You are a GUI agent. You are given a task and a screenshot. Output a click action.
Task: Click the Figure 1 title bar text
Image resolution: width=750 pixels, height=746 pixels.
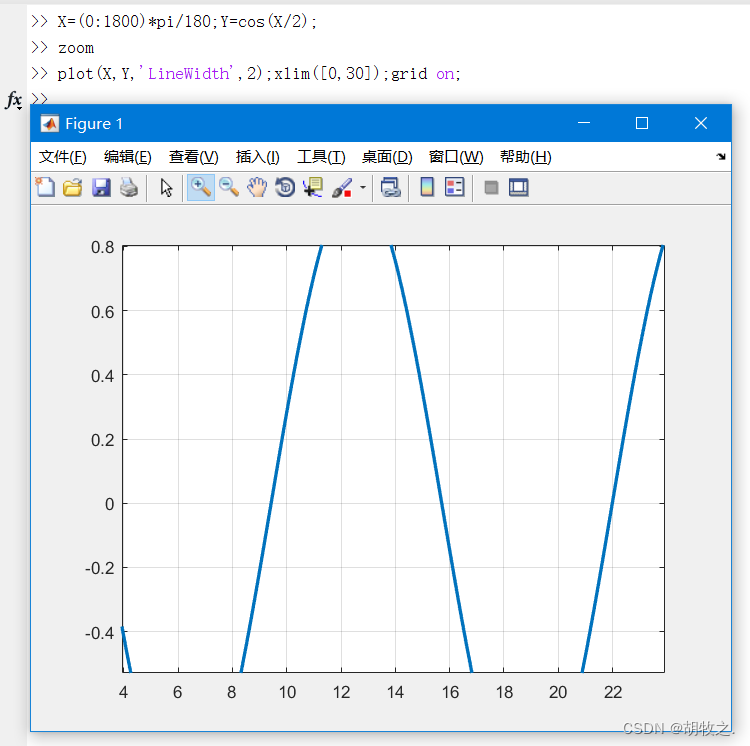94,123
